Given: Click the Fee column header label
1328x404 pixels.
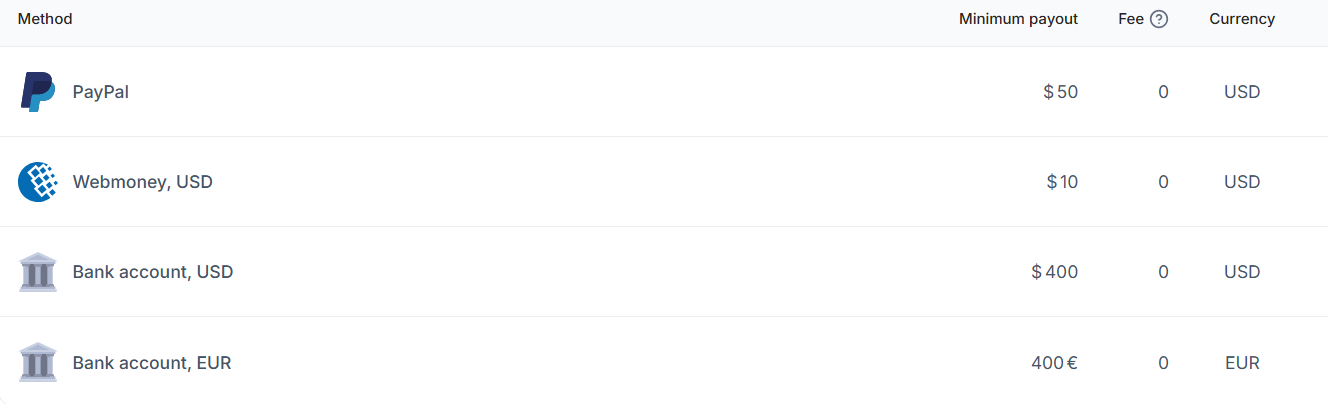Looking at the screenshot, I should pyautogui.click(x=1131, y=19).
